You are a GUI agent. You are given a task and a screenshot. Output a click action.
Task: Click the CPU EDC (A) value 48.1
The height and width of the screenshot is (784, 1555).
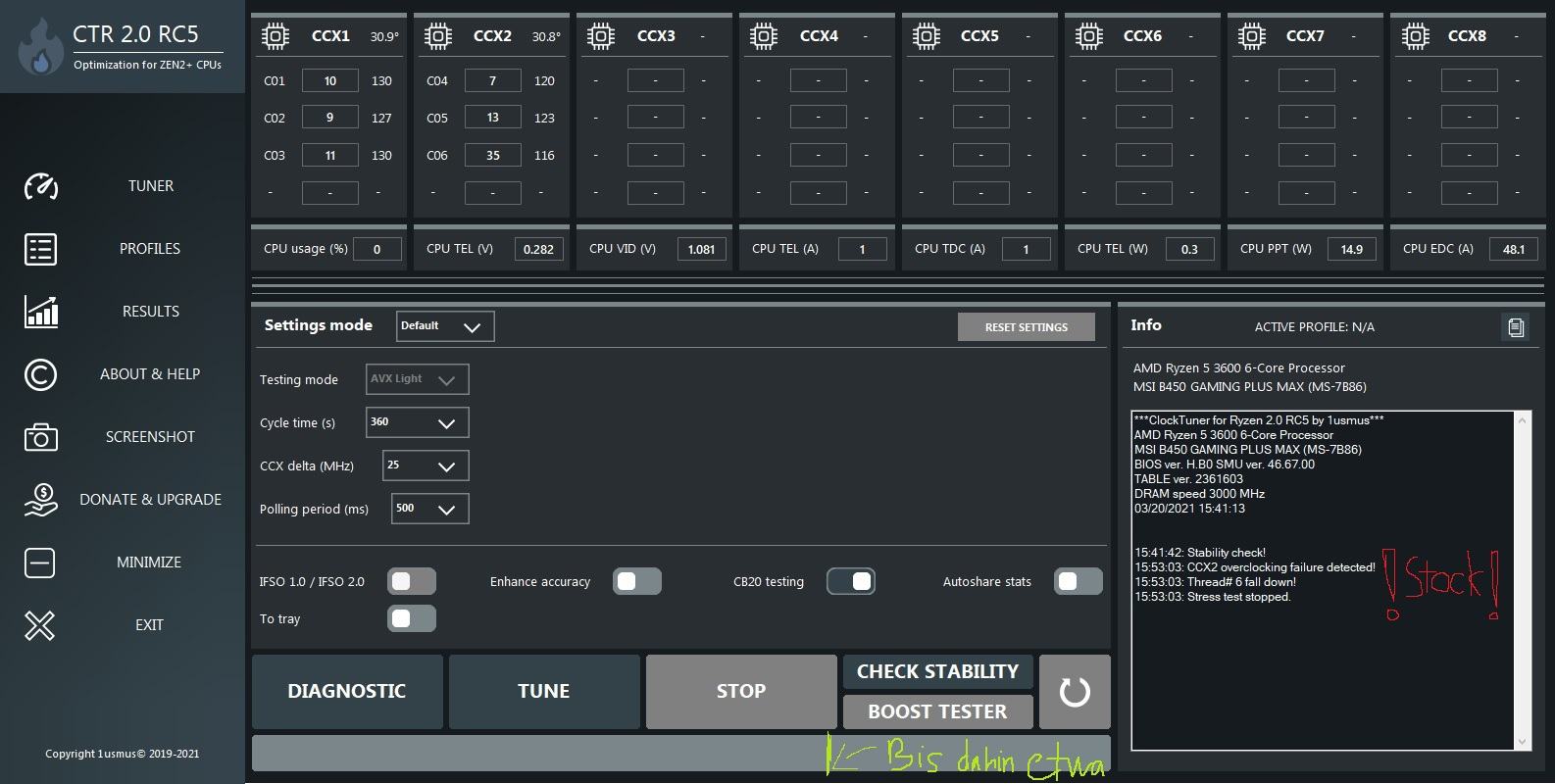pyautogui.click(x=1515, y=249)
